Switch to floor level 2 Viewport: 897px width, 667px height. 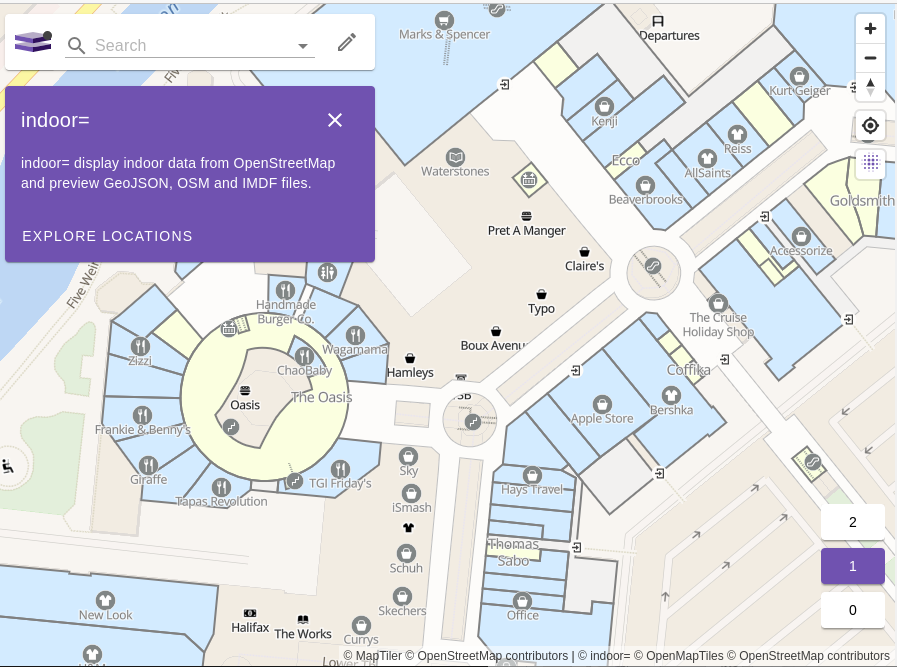tap(852, 522)
